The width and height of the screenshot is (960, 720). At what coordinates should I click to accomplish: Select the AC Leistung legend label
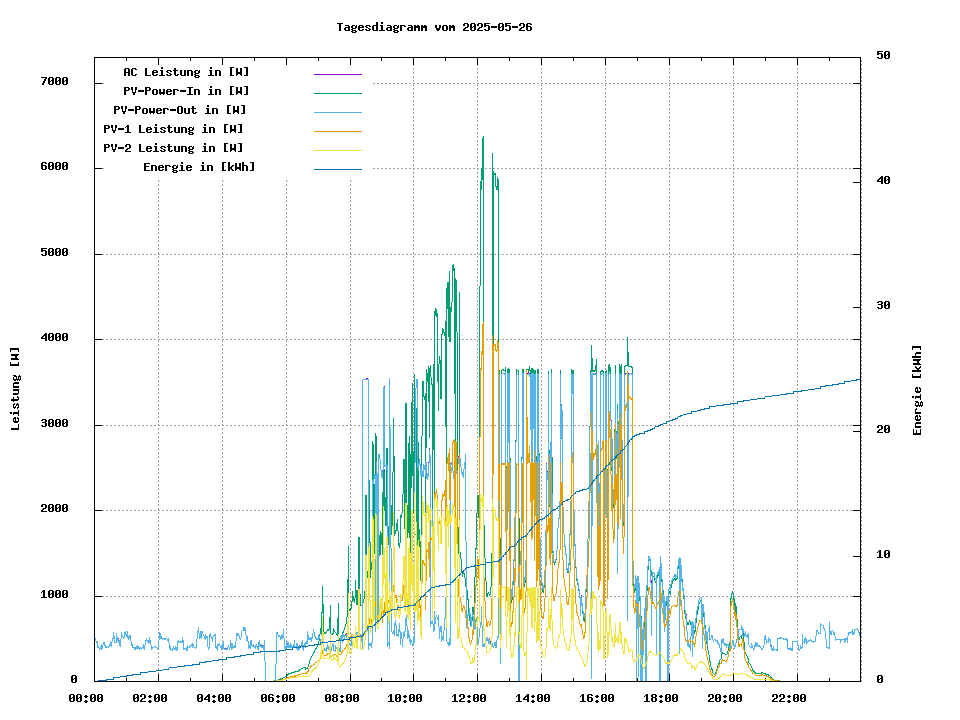click(x=186, y=72)
